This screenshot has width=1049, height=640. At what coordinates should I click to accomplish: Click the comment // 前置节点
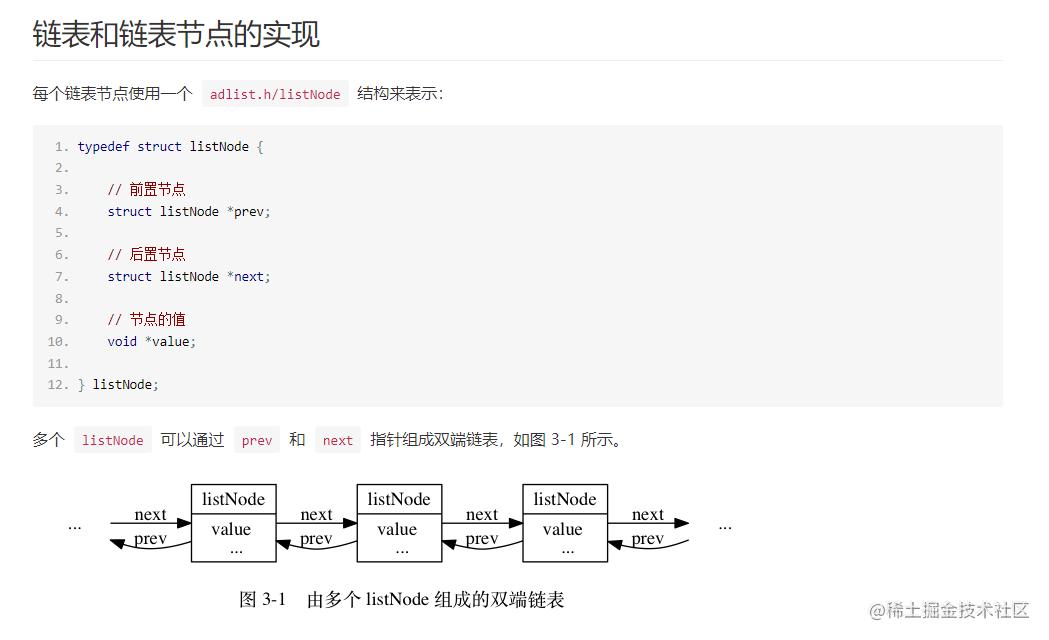click(x=147, y=190)
